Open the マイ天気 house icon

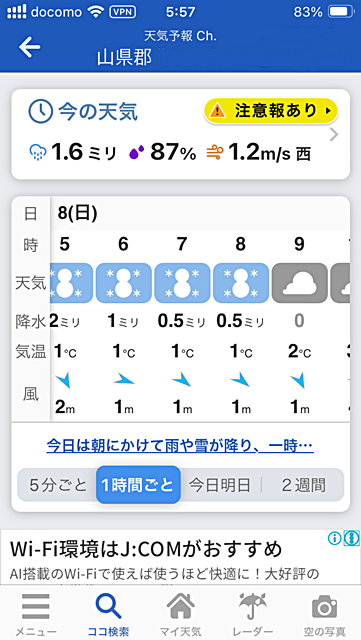pos(180,606)
